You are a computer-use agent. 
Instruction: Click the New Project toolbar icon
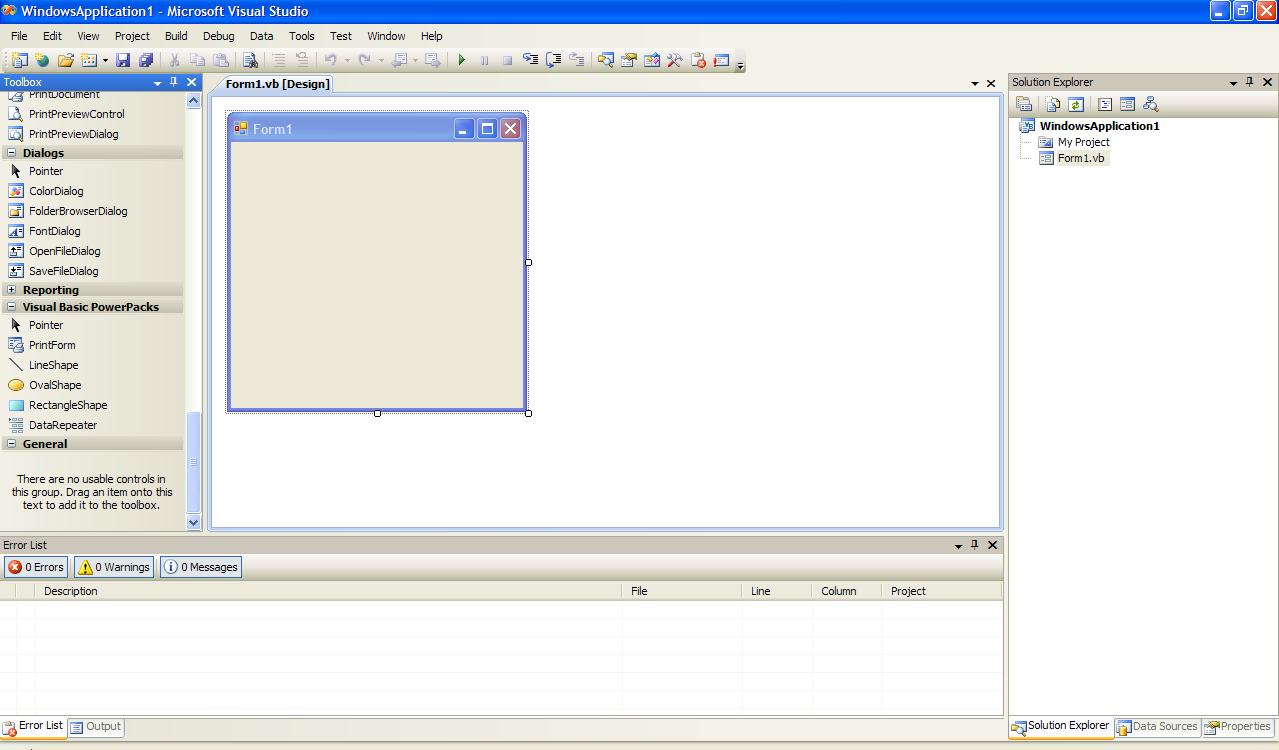[x=19, y=60]
